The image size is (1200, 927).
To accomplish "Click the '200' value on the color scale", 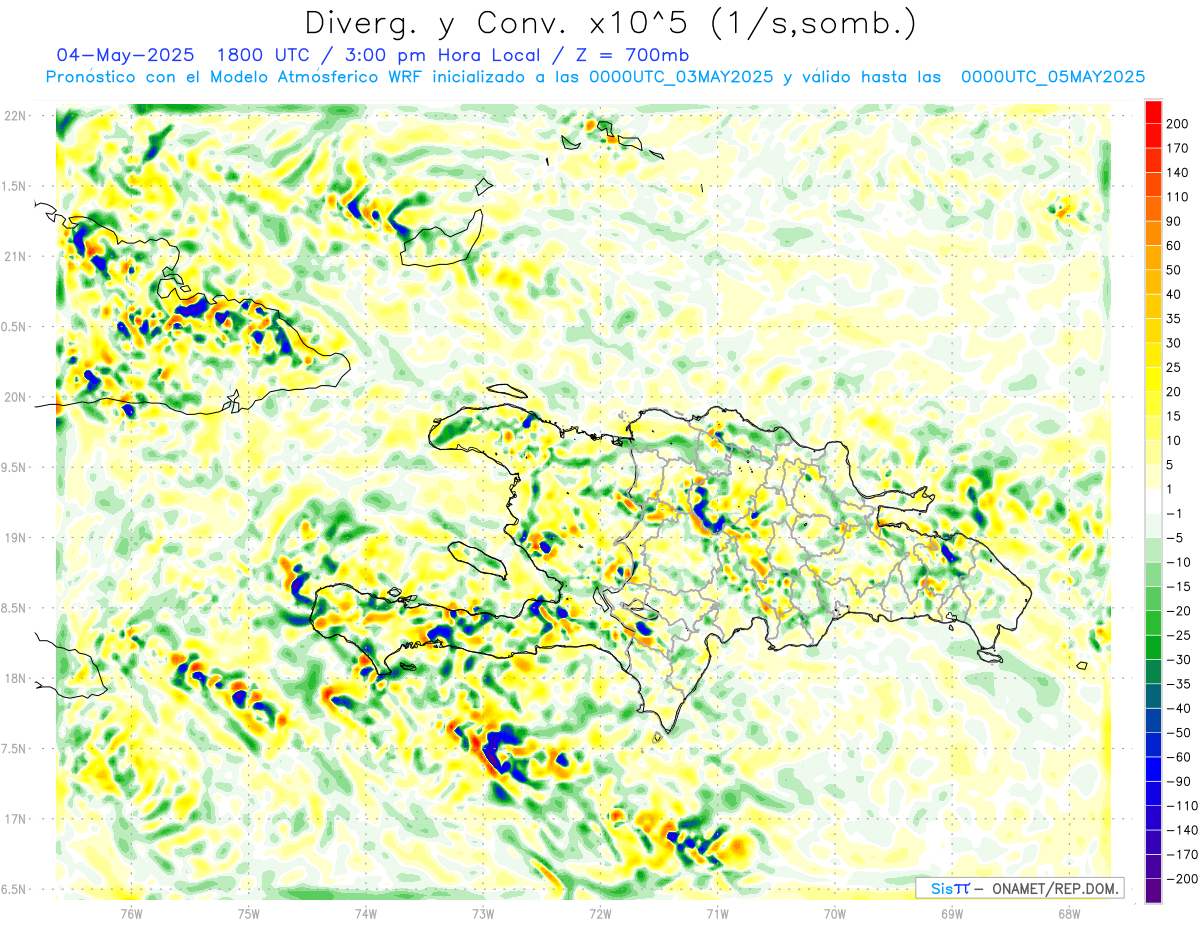I will point(1178,123).
